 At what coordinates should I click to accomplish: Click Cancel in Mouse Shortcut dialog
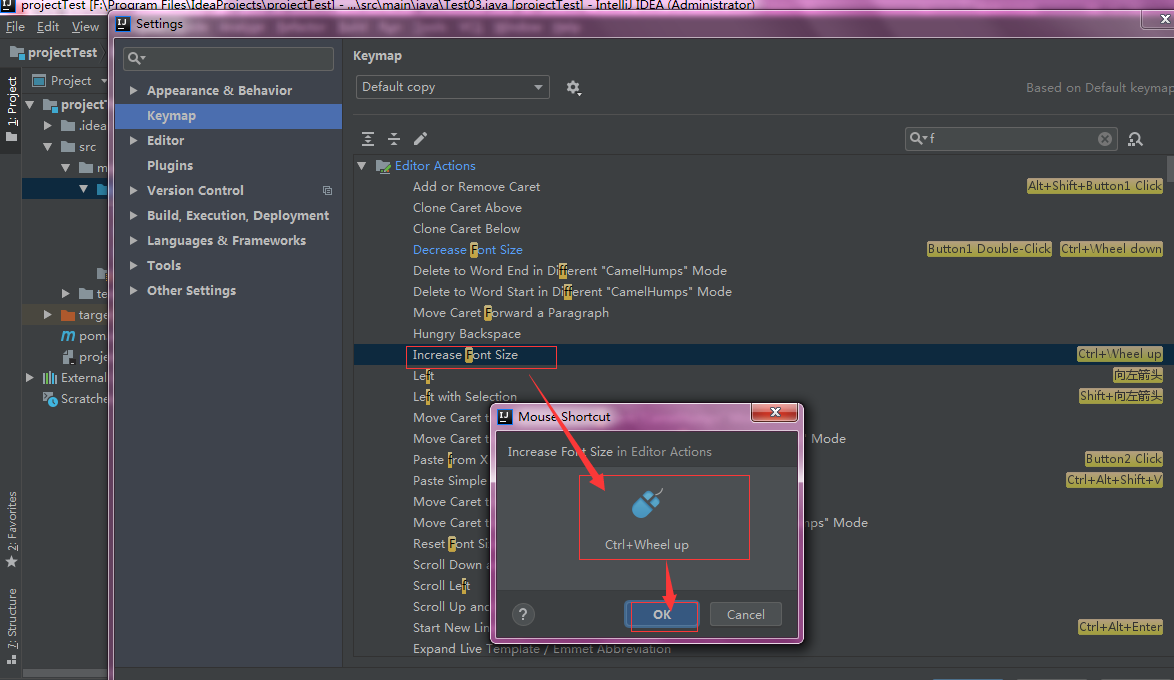(746, 615)
